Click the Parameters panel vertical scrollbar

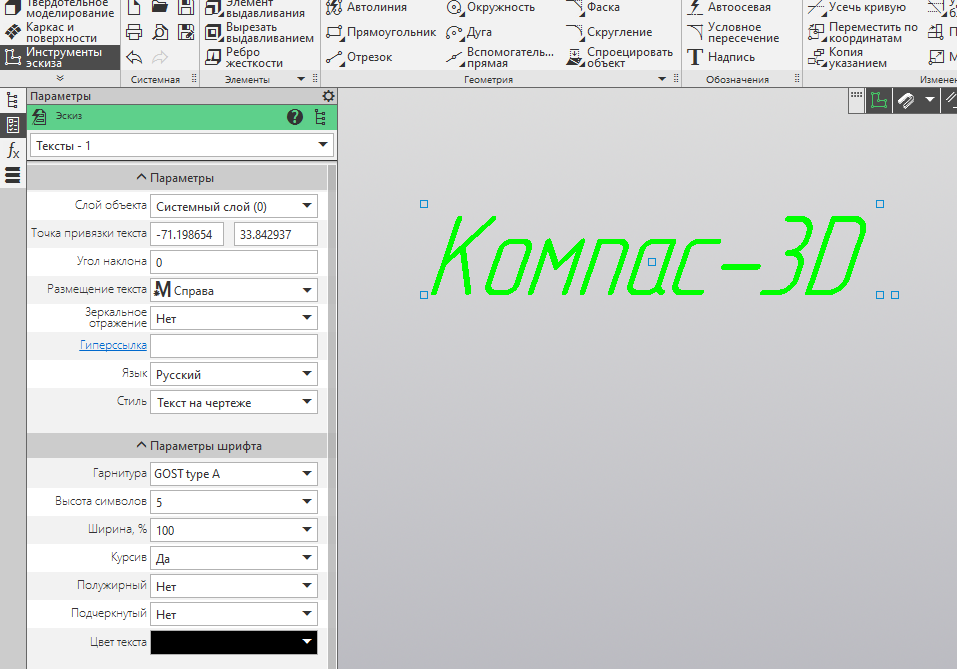click(x=332, y=415)
